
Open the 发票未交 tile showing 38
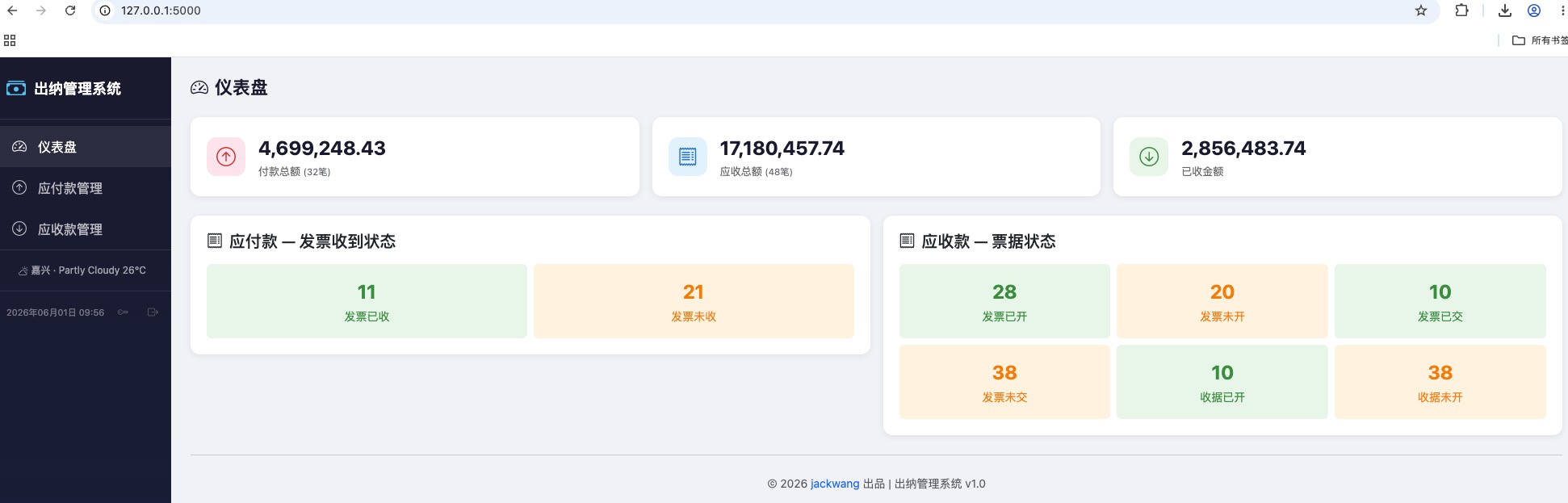point(1004,382)
